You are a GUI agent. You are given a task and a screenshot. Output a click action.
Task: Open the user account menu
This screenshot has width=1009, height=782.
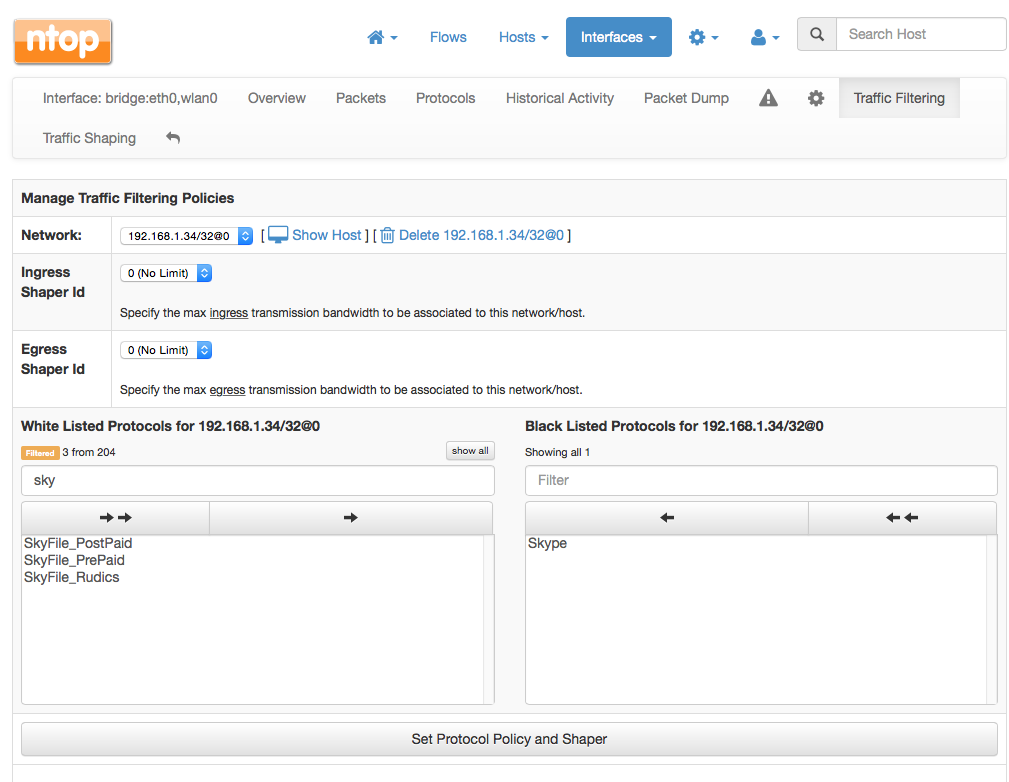pyautogui.click(x=764, y=37)
